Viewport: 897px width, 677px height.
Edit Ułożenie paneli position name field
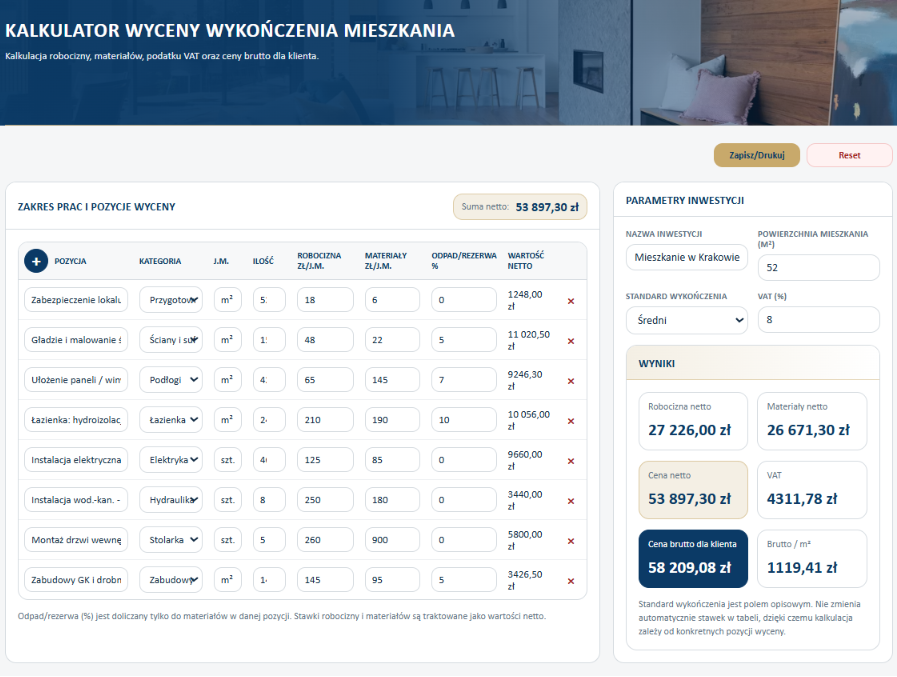(76, 379)
